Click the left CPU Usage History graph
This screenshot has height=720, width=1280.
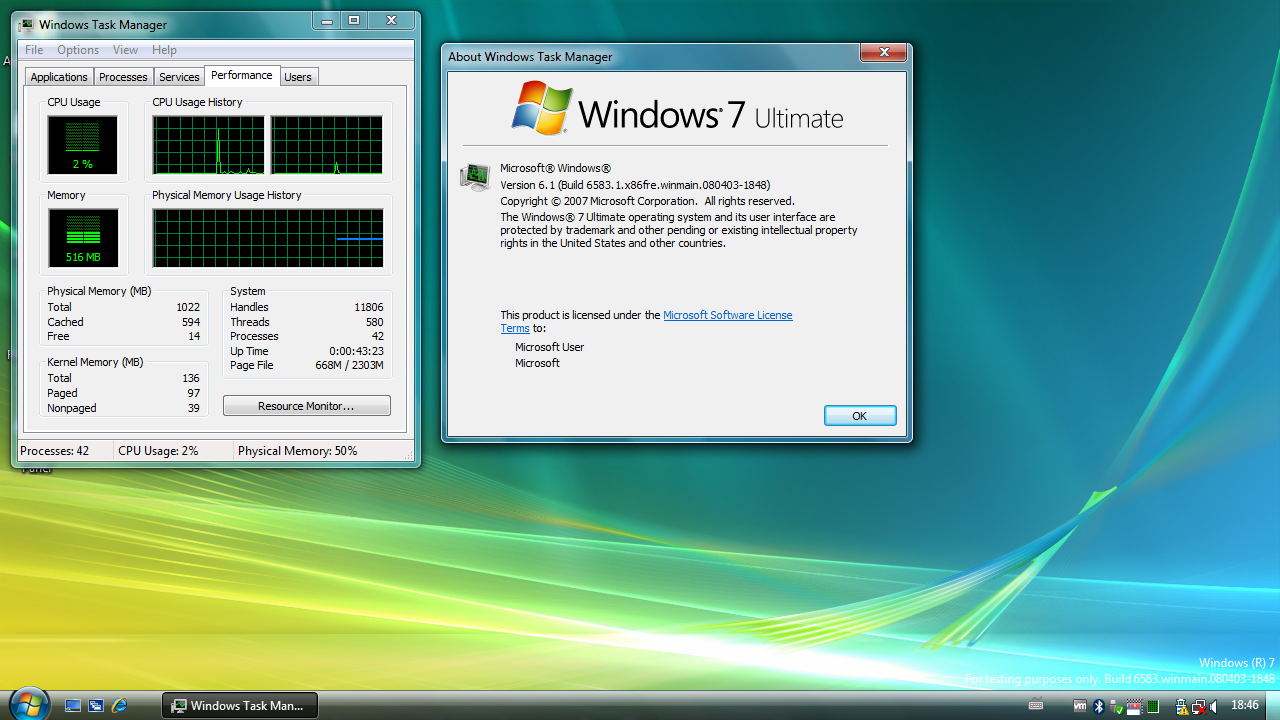(208, 145)
